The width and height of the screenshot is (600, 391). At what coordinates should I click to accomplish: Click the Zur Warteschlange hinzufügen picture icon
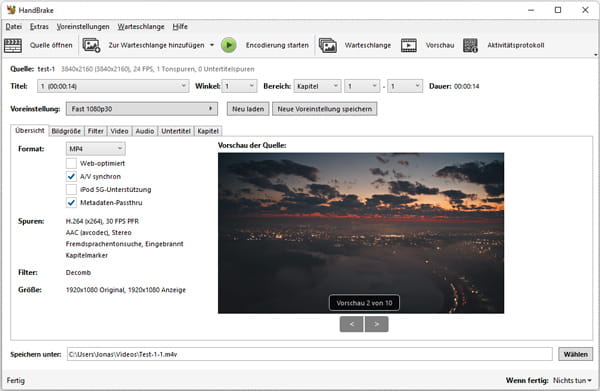tap(91, 46)
